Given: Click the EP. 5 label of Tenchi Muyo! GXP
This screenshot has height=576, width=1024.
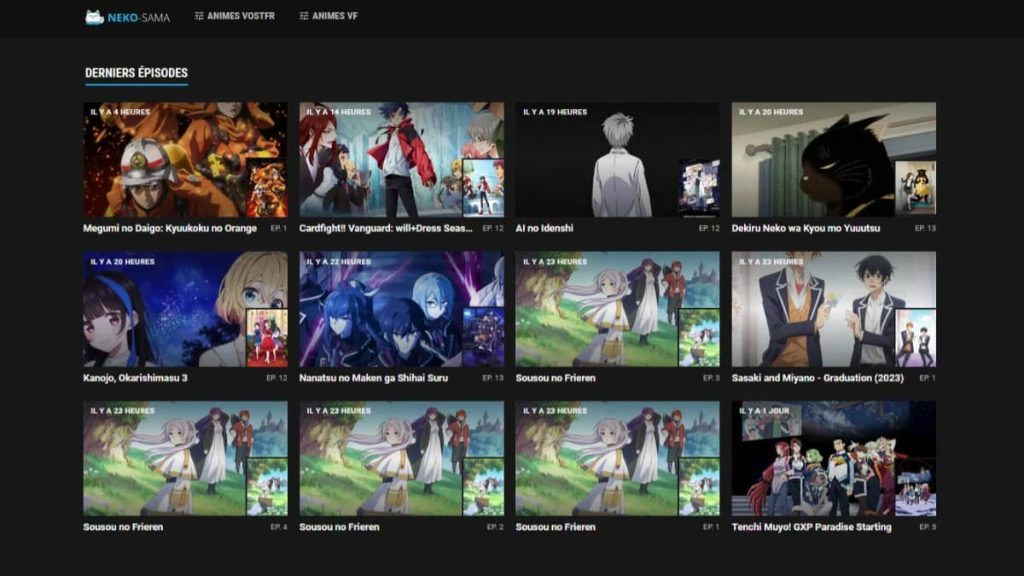Looking at the screenshot, I should [927, 527].
